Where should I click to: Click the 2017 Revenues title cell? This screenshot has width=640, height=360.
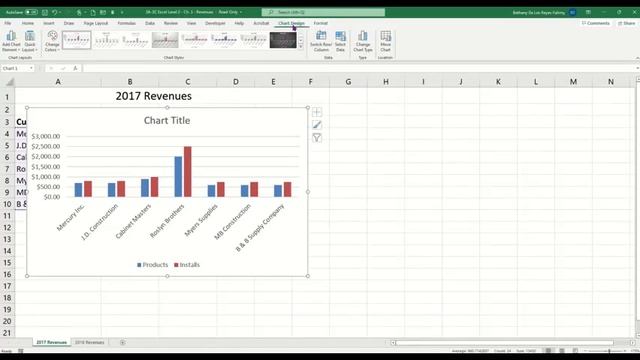point(153,96)
